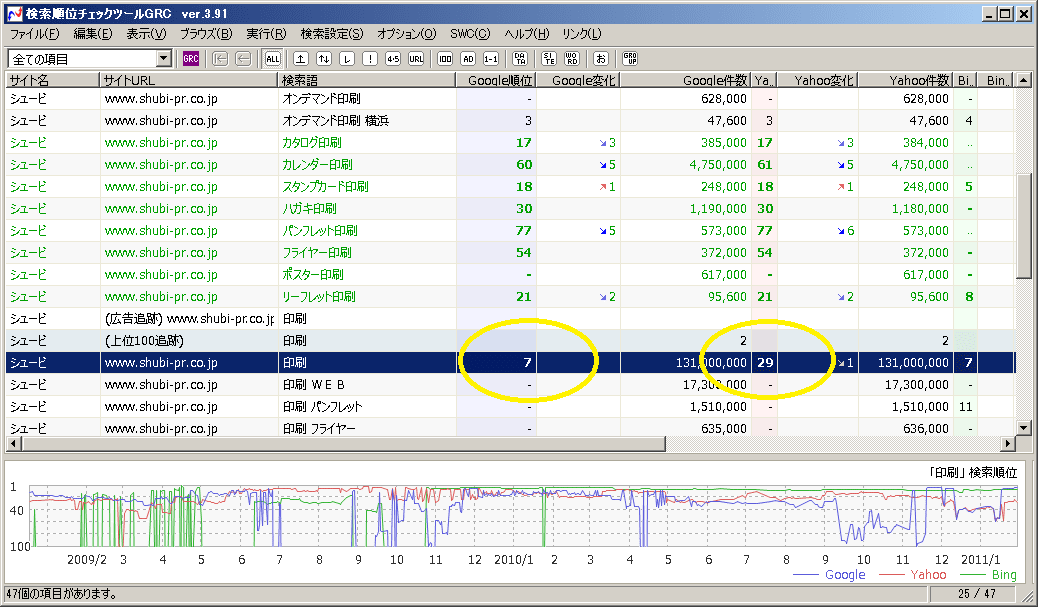1038x607 pixels.
Task: Select the ALL filter toolbar icon
Action: point(273,59)
